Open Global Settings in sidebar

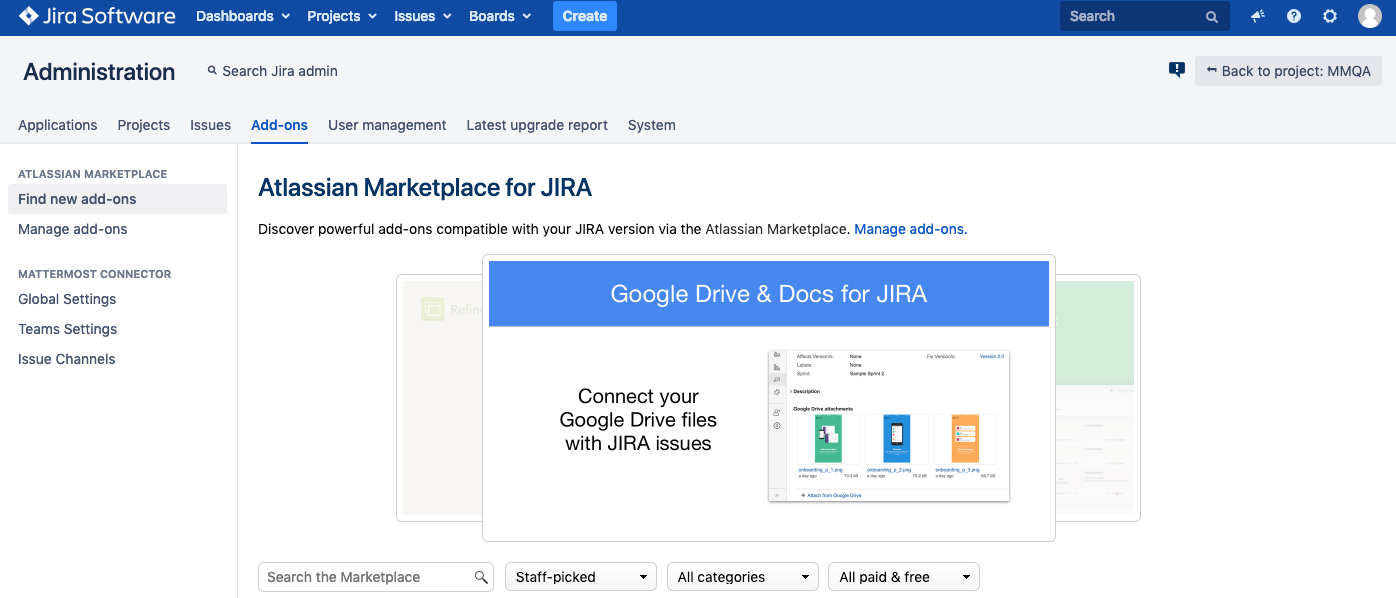tap(67, 299)
